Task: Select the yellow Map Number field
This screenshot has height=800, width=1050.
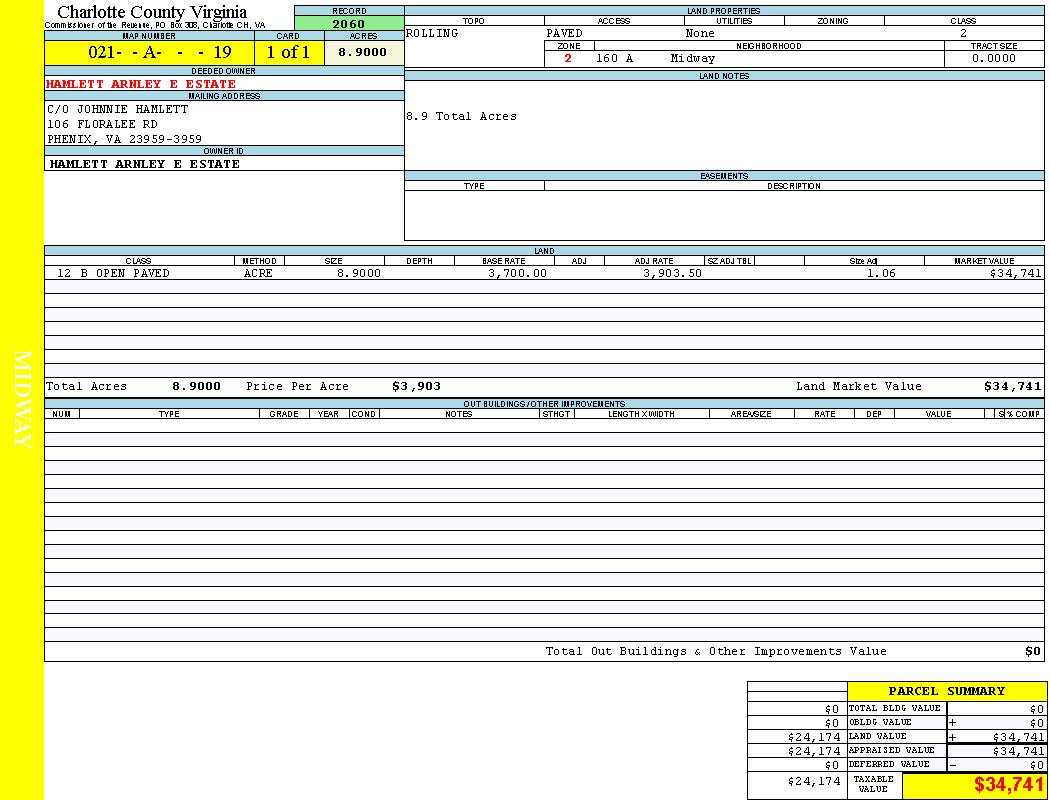Action: (x=149, y=53)
